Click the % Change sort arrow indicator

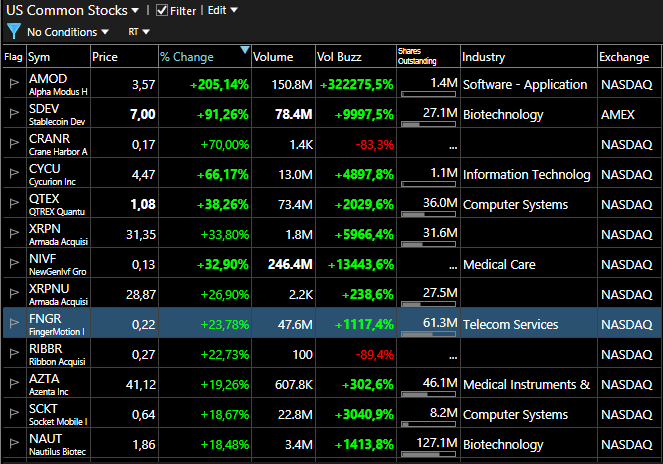244,50
